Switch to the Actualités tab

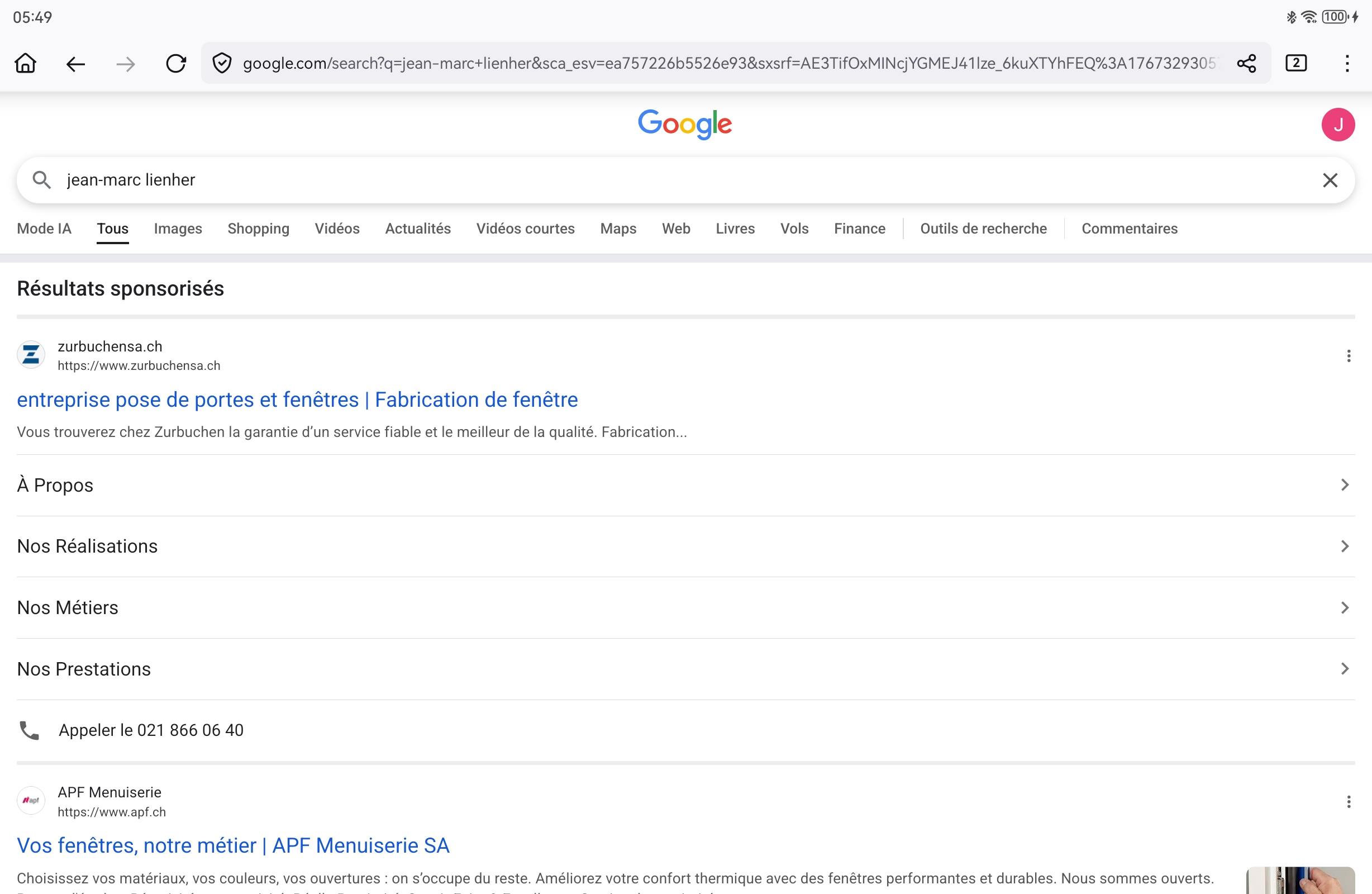pyautogui.click(x=418, y=229)
